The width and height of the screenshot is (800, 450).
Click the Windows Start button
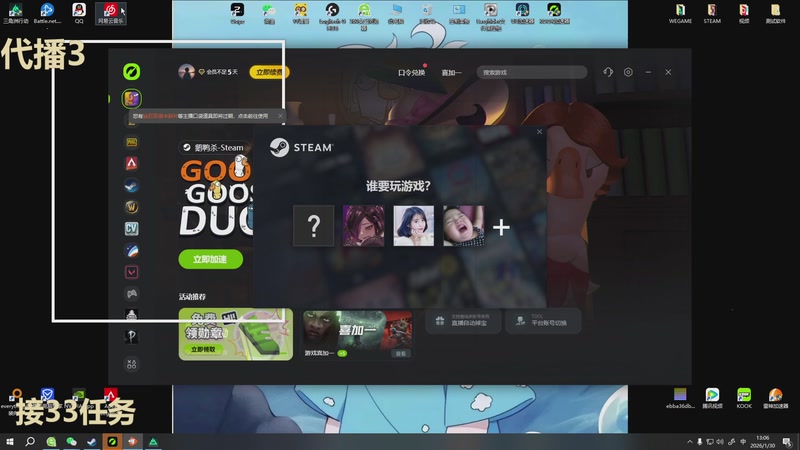coord(9,441)
